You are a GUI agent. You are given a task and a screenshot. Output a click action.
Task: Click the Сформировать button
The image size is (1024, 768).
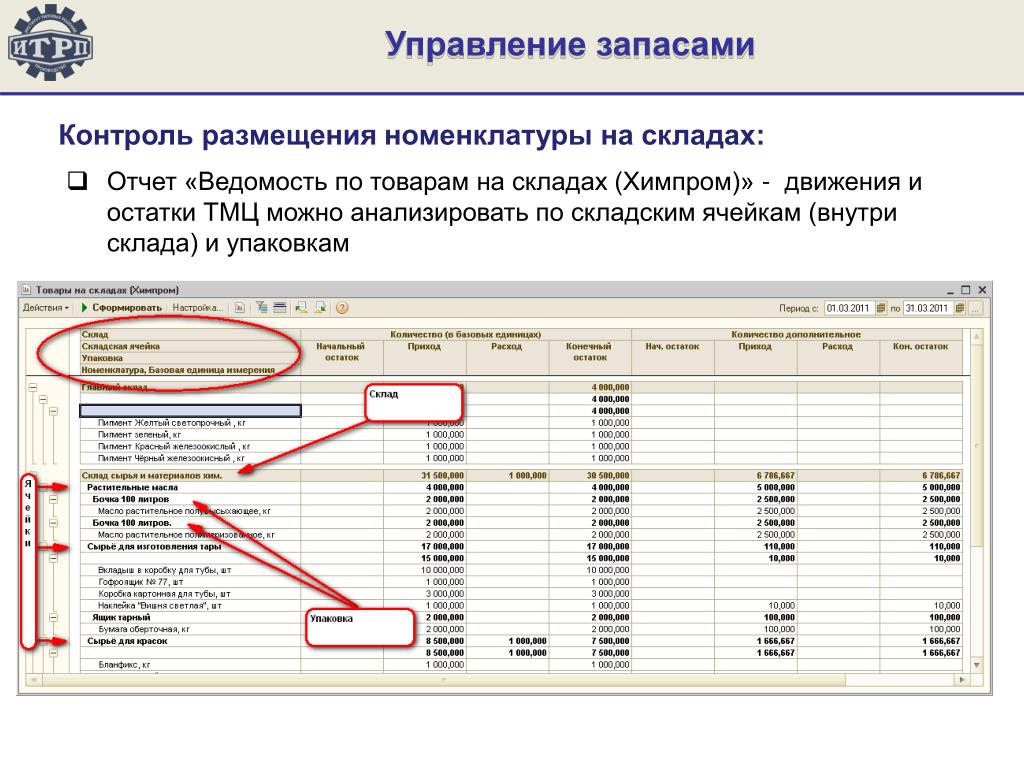[x=122, y=308]
